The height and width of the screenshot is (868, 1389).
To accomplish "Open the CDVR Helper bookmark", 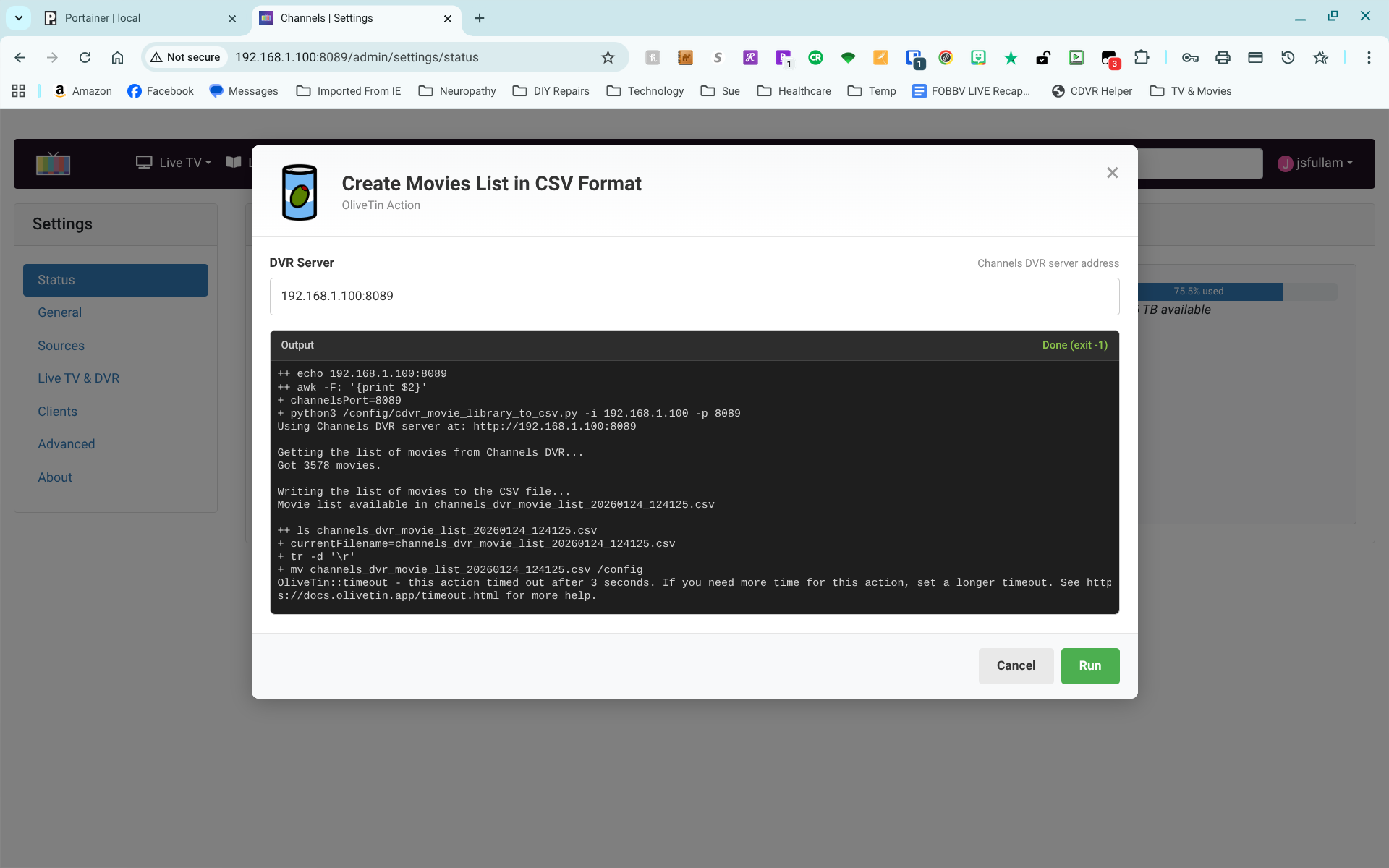I will [x=1092, y=91].
